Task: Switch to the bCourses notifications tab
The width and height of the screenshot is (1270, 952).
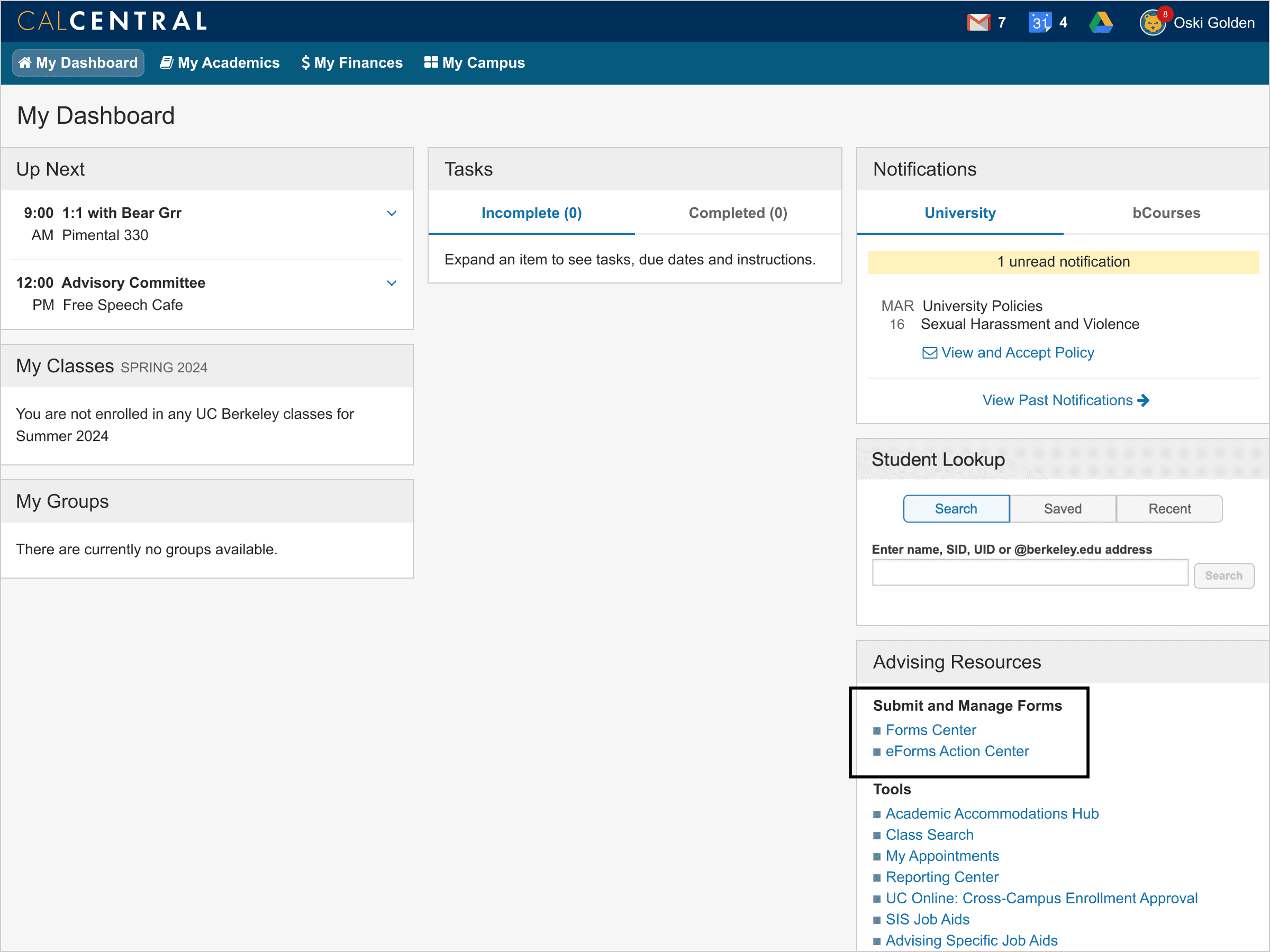Action: click(1166, 214)
